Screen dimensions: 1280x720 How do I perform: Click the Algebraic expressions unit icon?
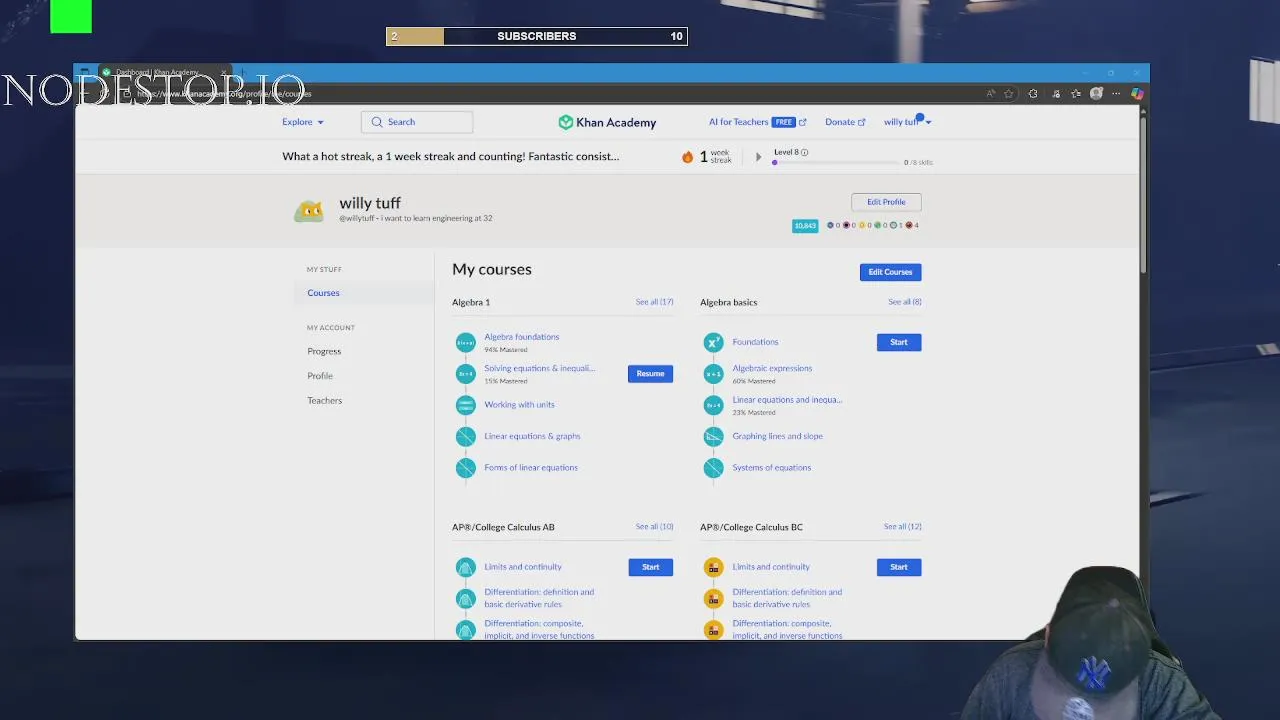[713, 374]
